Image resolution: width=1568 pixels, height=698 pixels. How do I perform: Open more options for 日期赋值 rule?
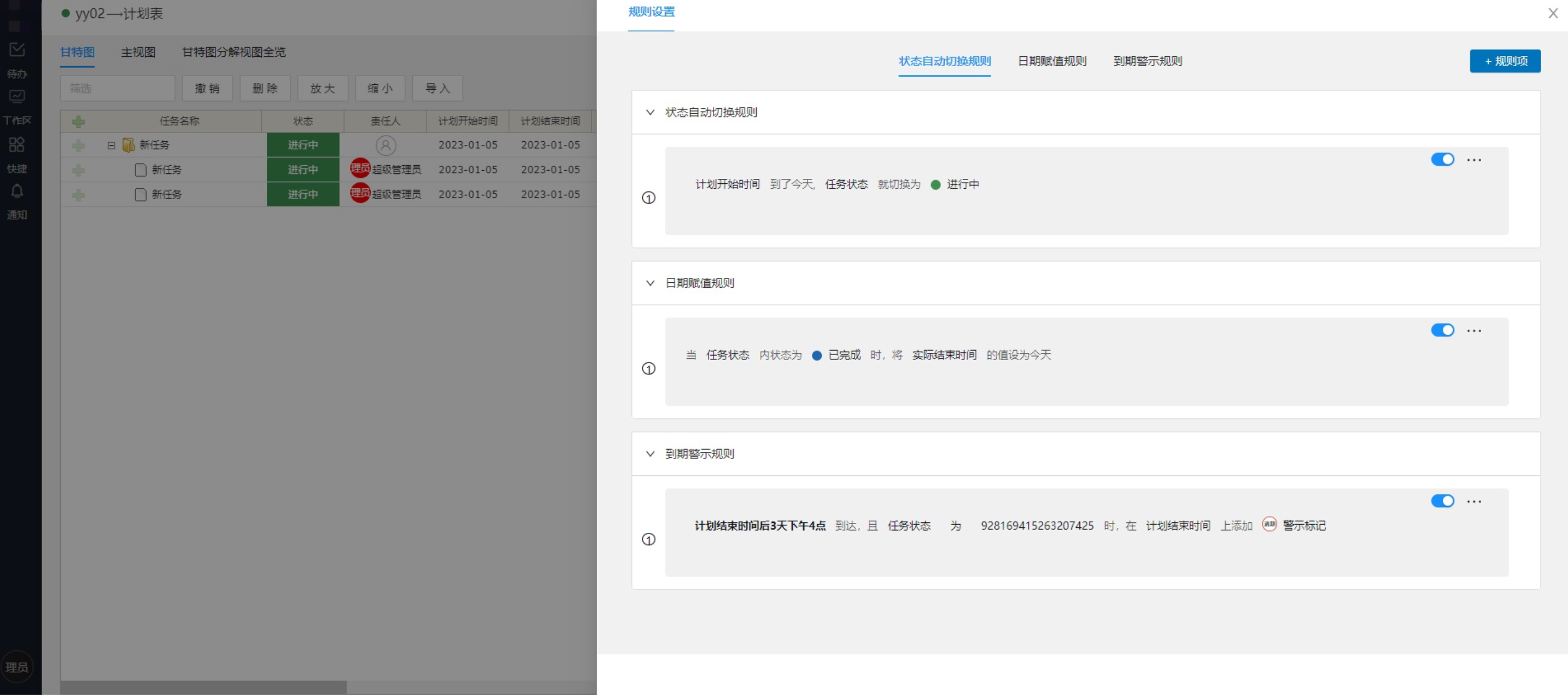1475,331
